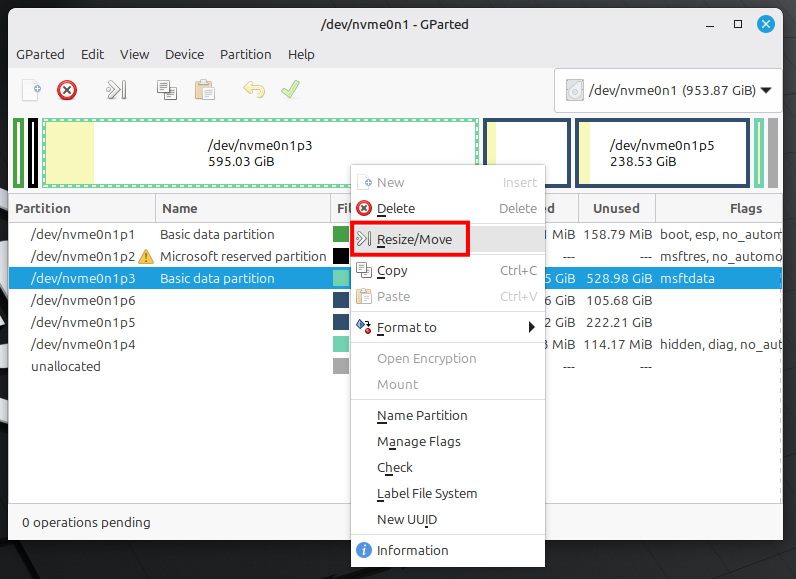The width and height of the screenshot is (796, 579).
Task: Click the copy partition toolbar icon
Action: pos(167,90)
